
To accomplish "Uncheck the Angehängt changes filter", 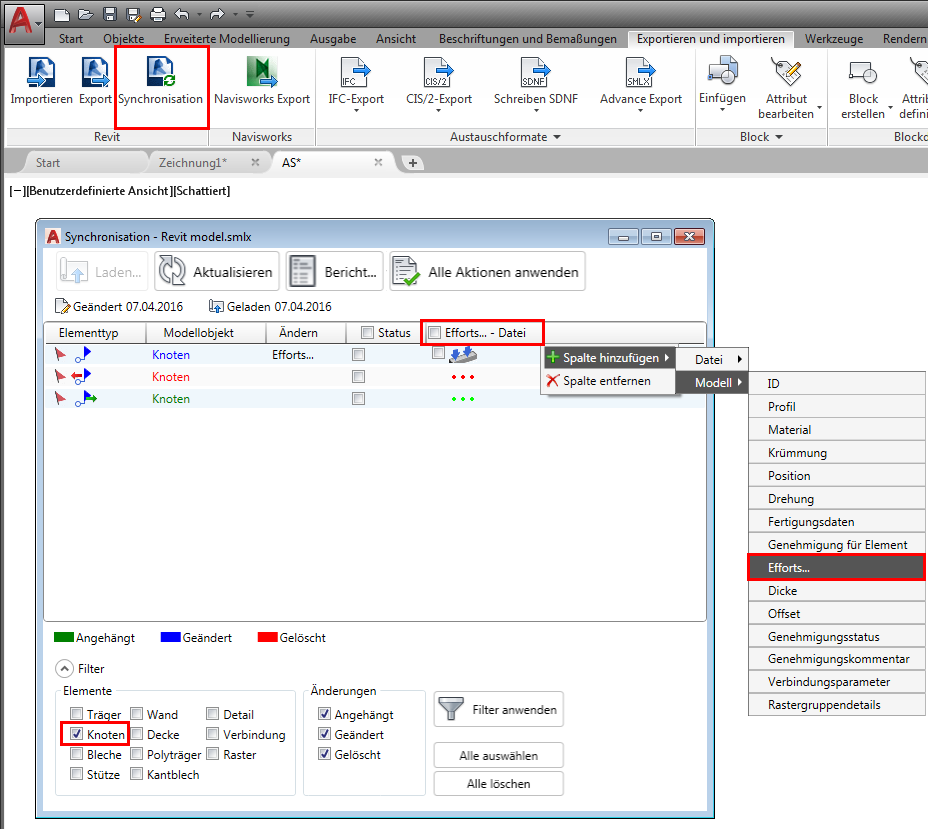I will (x=324, y=714).
